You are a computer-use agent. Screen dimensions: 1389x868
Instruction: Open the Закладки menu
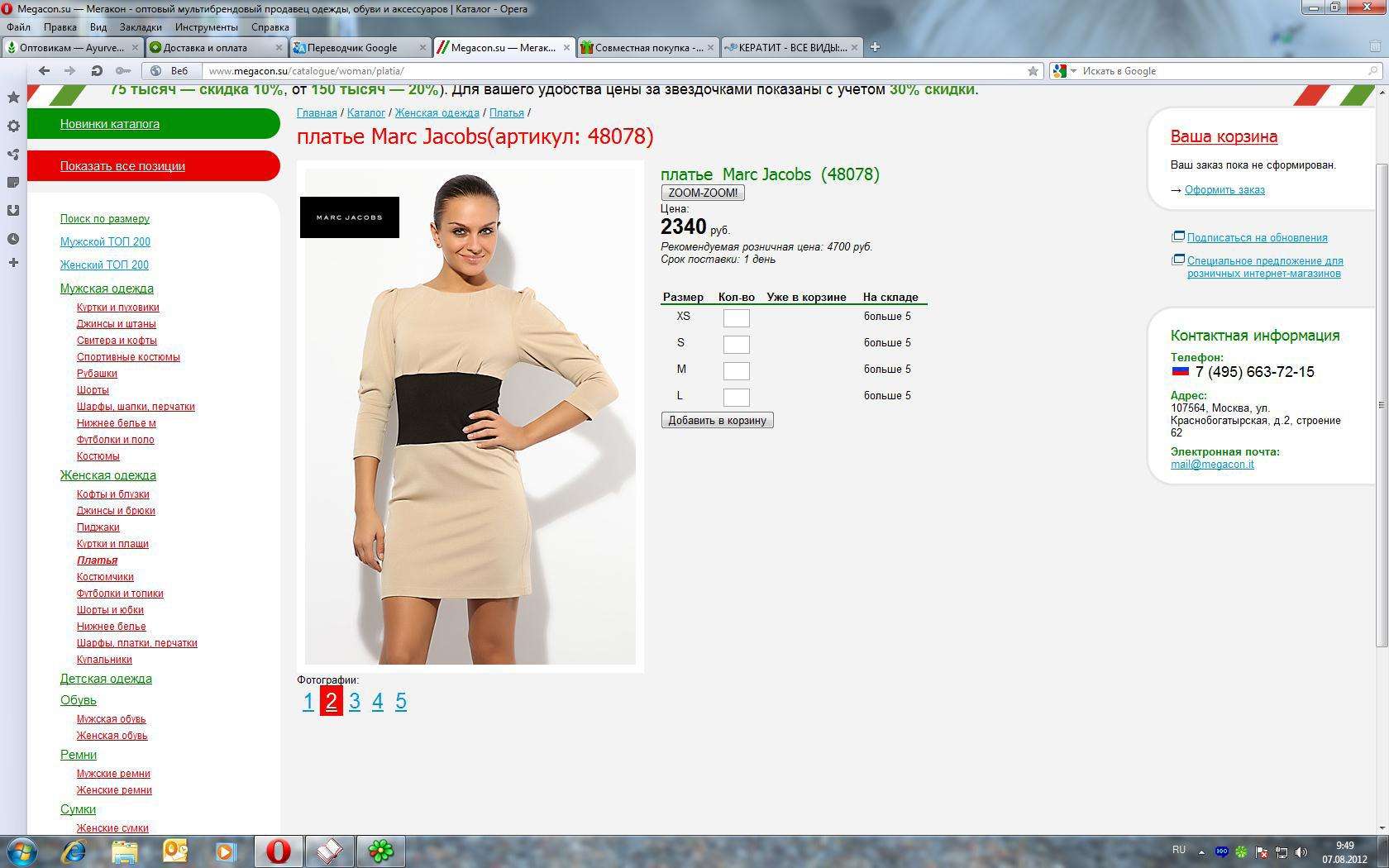(x=141, y=27)
